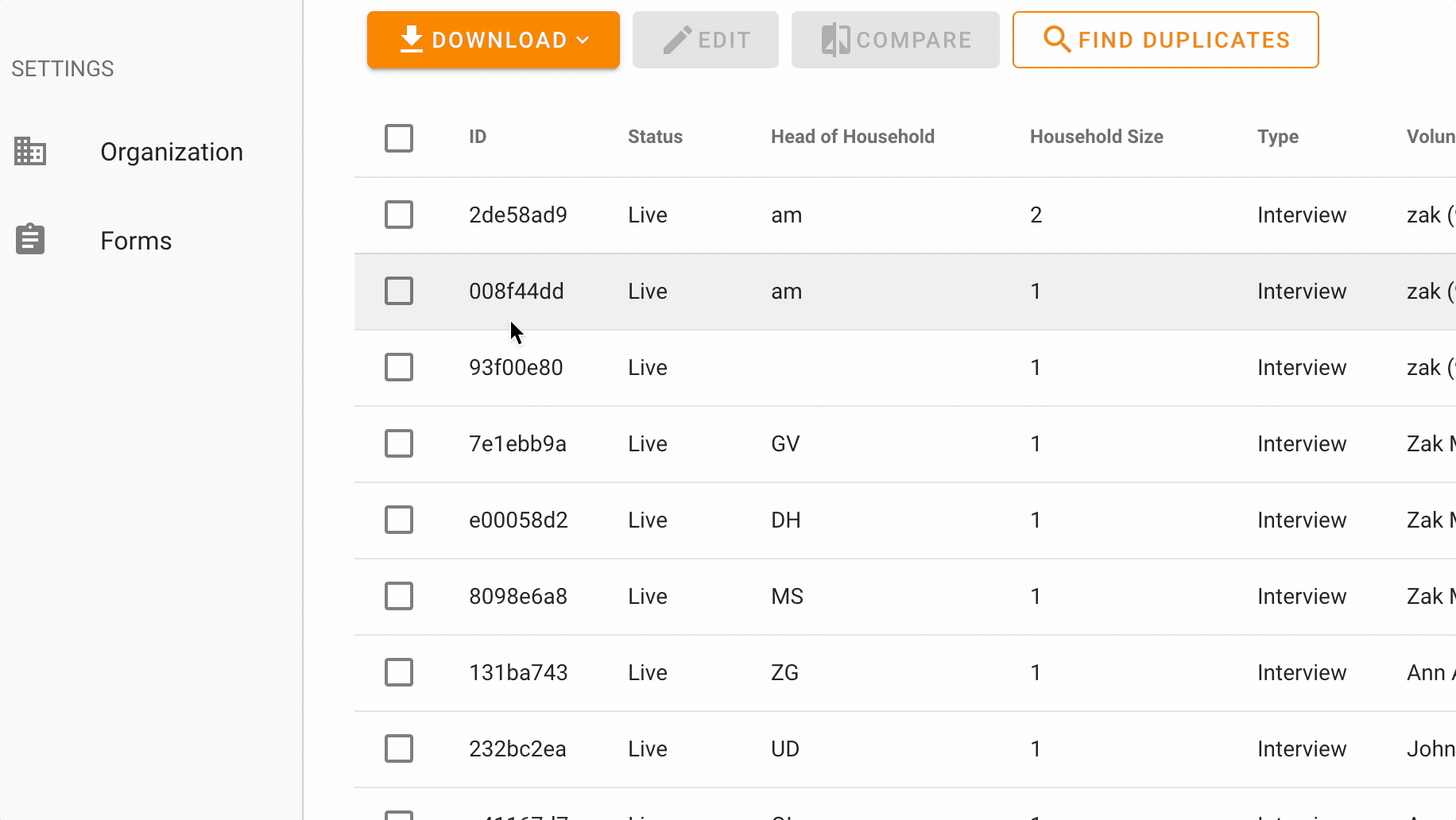Click Interview type in row 7e1ebb9a
The image size is (1456, 820).
click(x=1302, y=443)
